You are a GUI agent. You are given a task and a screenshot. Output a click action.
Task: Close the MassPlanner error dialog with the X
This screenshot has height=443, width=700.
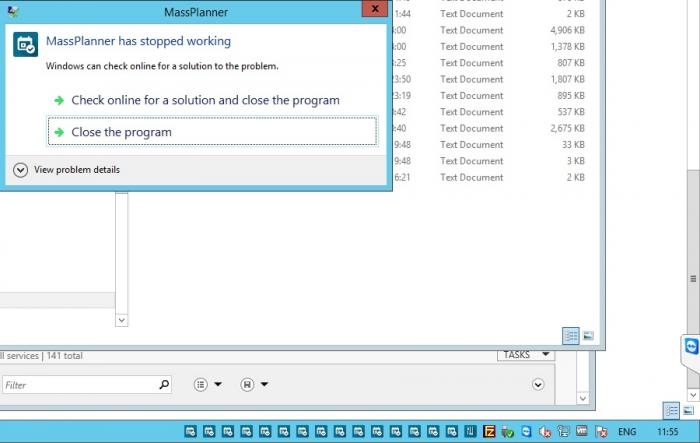point(375,8)
